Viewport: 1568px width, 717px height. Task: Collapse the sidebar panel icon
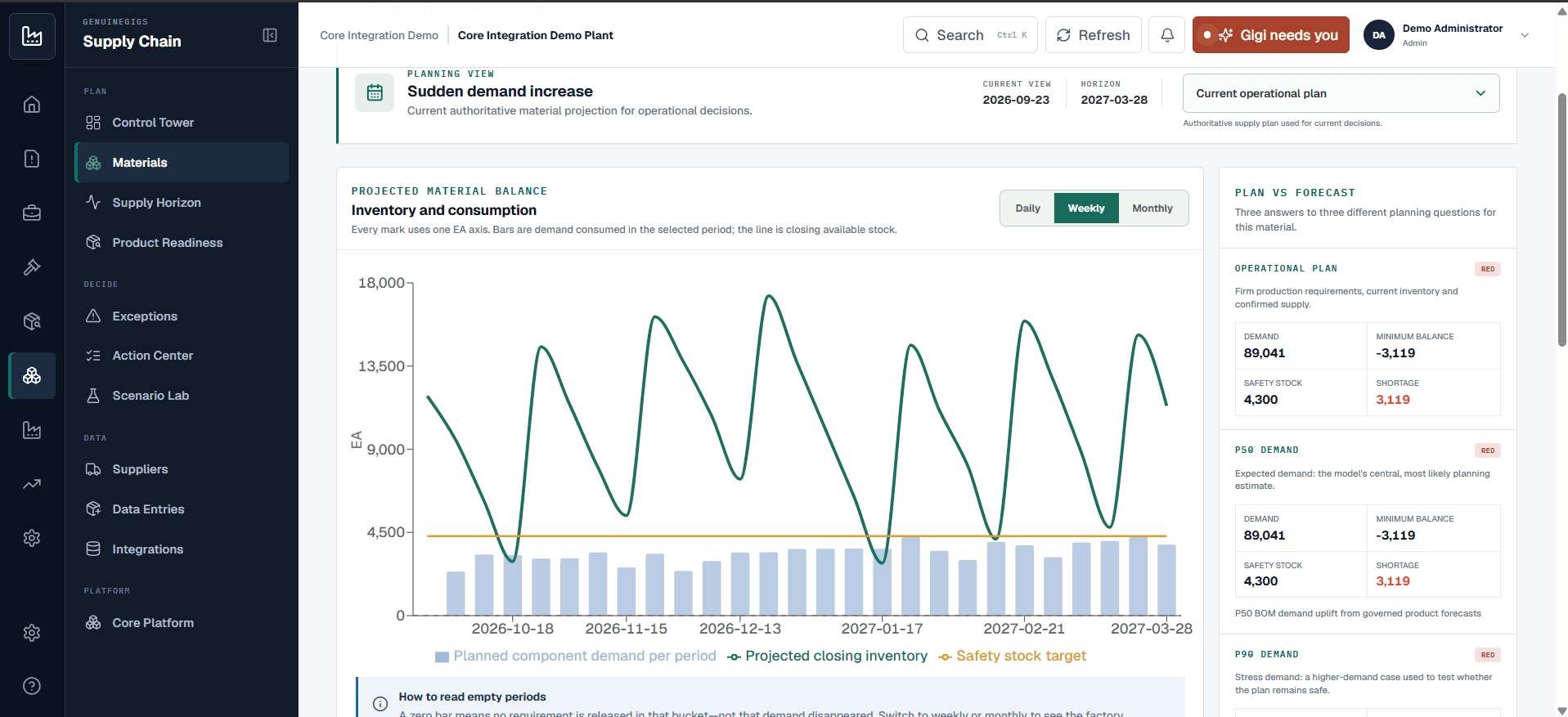click(270, 35)
